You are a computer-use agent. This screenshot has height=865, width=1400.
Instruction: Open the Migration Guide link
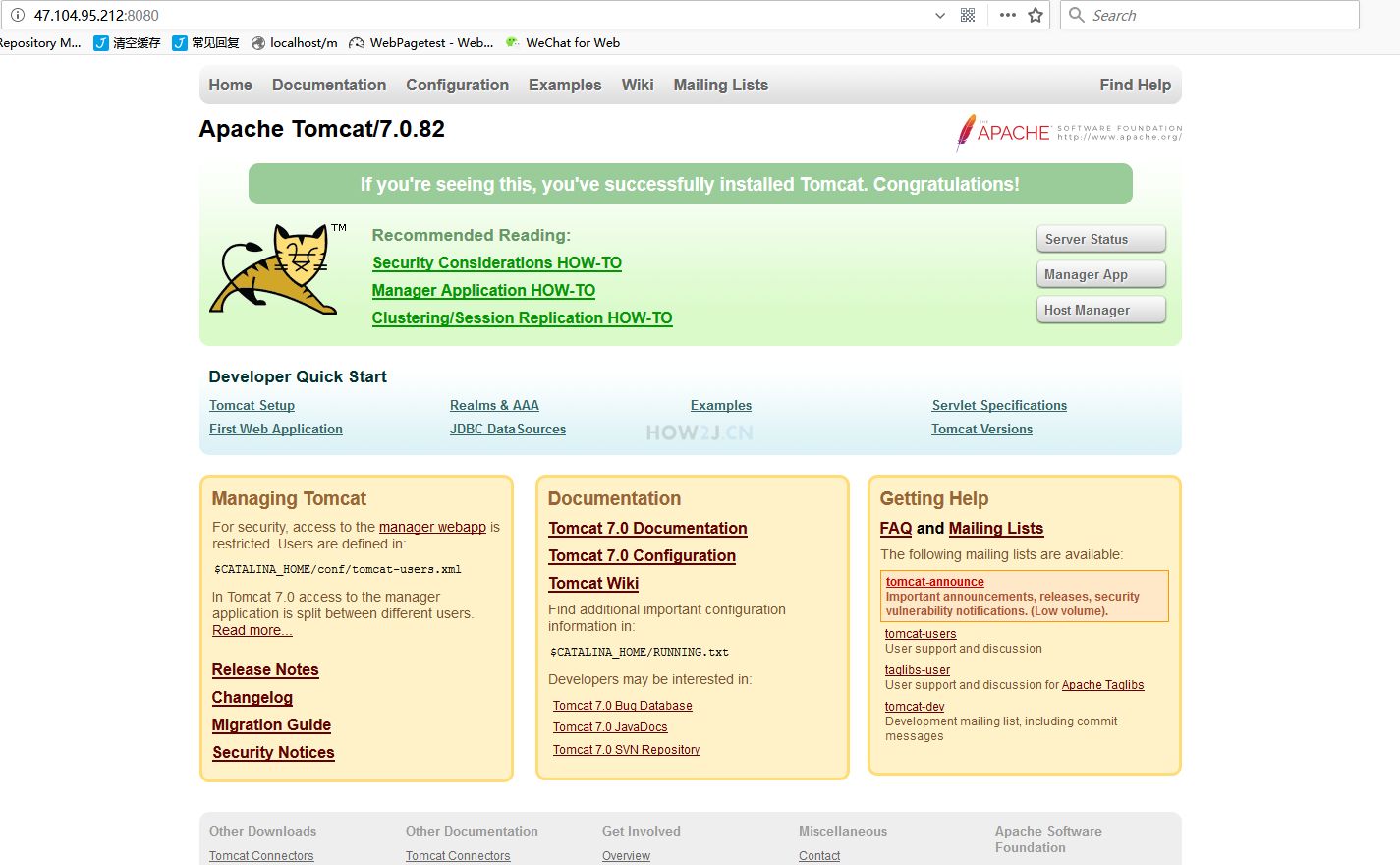pos(271,725)
